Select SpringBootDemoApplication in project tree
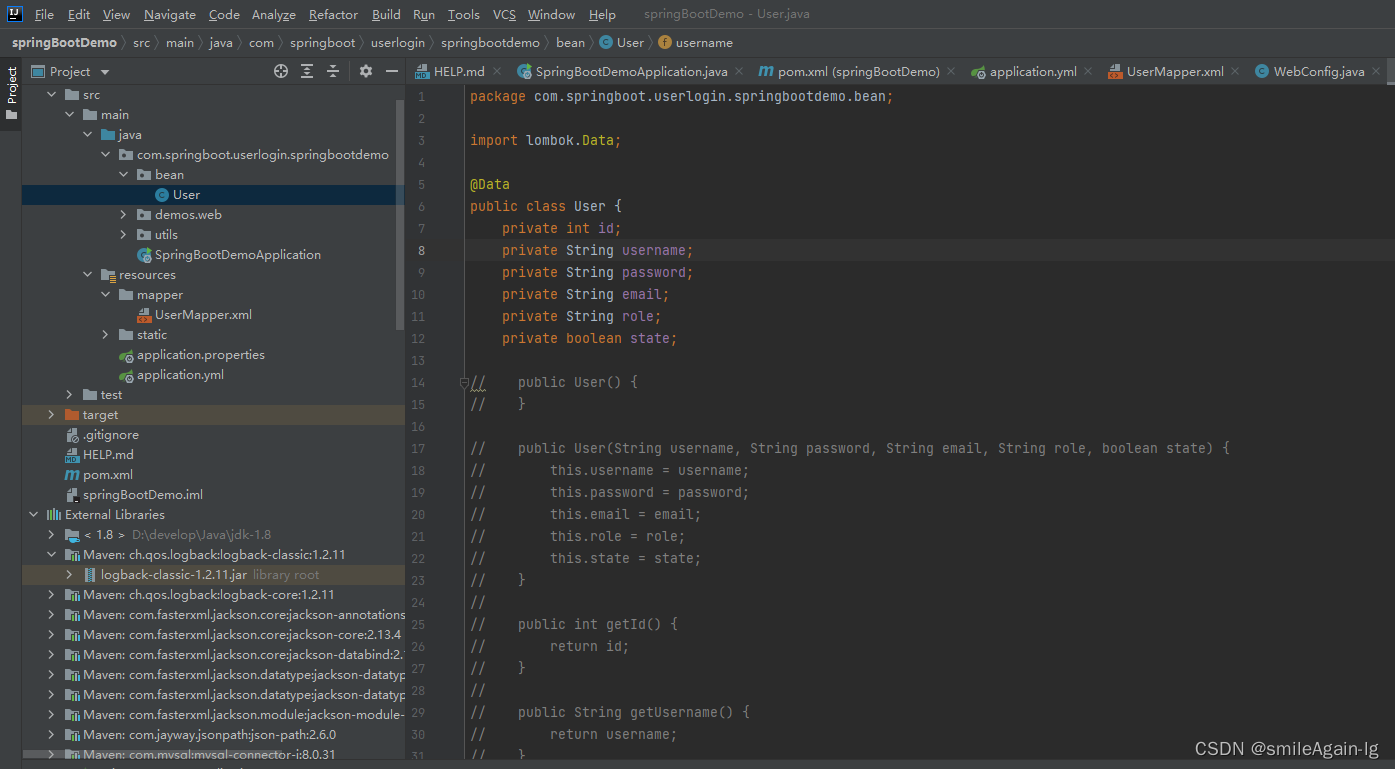 click(237, 255)
